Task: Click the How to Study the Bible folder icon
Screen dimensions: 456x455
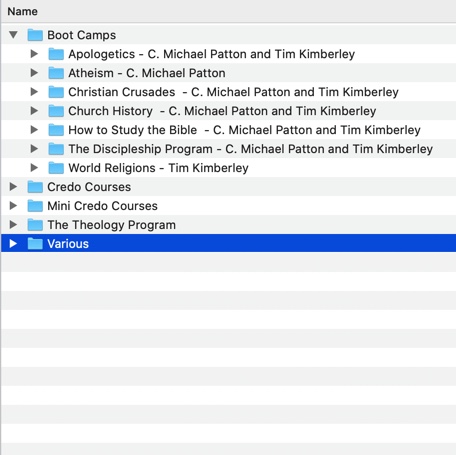Action: 56,130
